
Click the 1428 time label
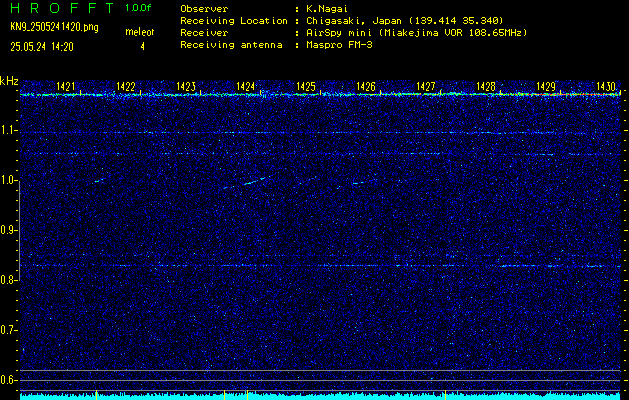(486, 86)
